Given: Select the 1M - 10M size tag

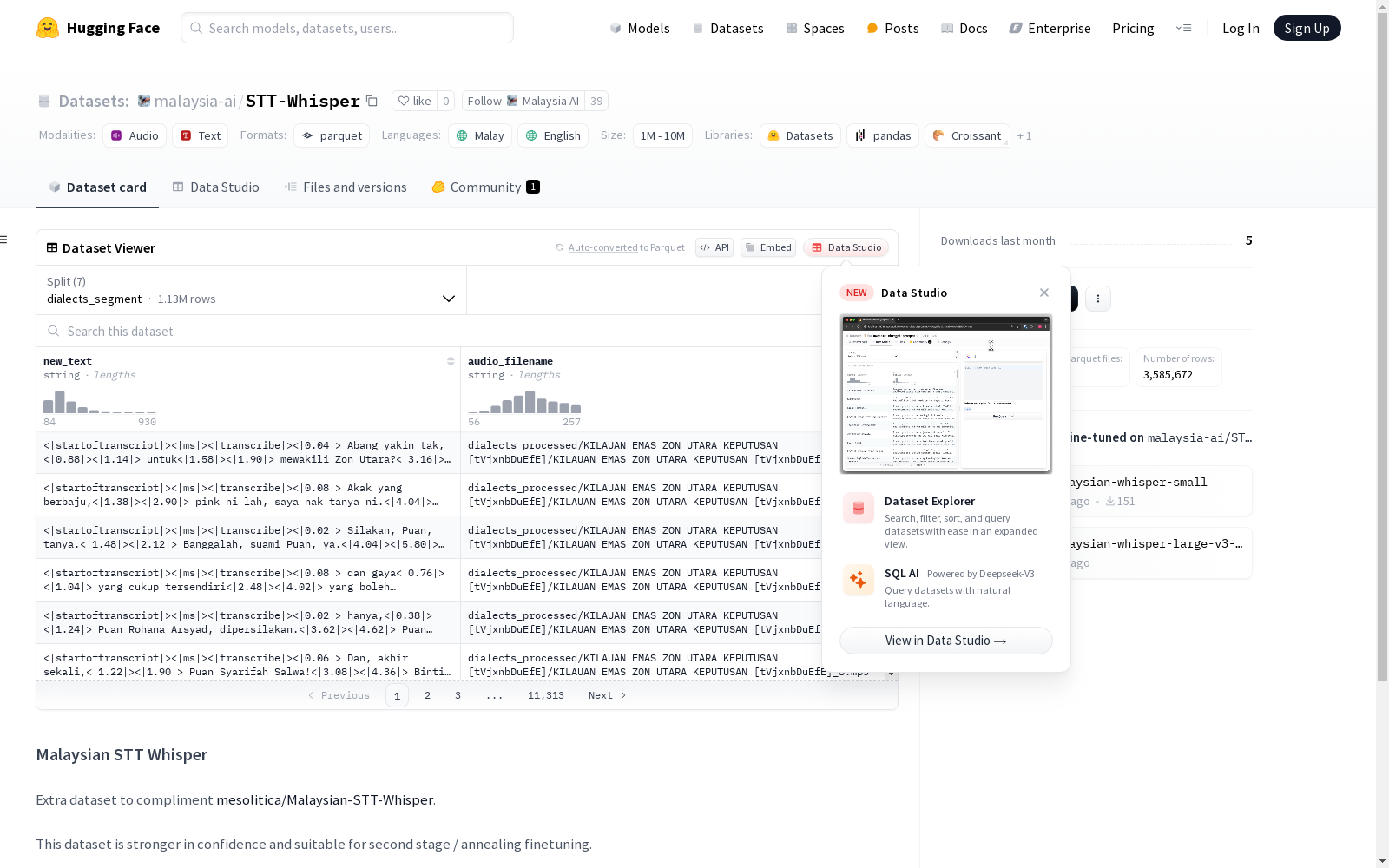Looking at the screenshot, I should coord(662,135).
